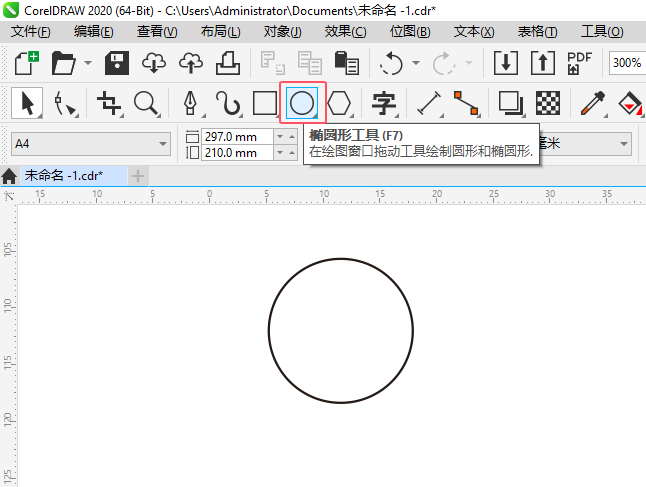Select the Parallel Dimension tool
The width and height of the screenshot is (646, 487).
[429, 103]
